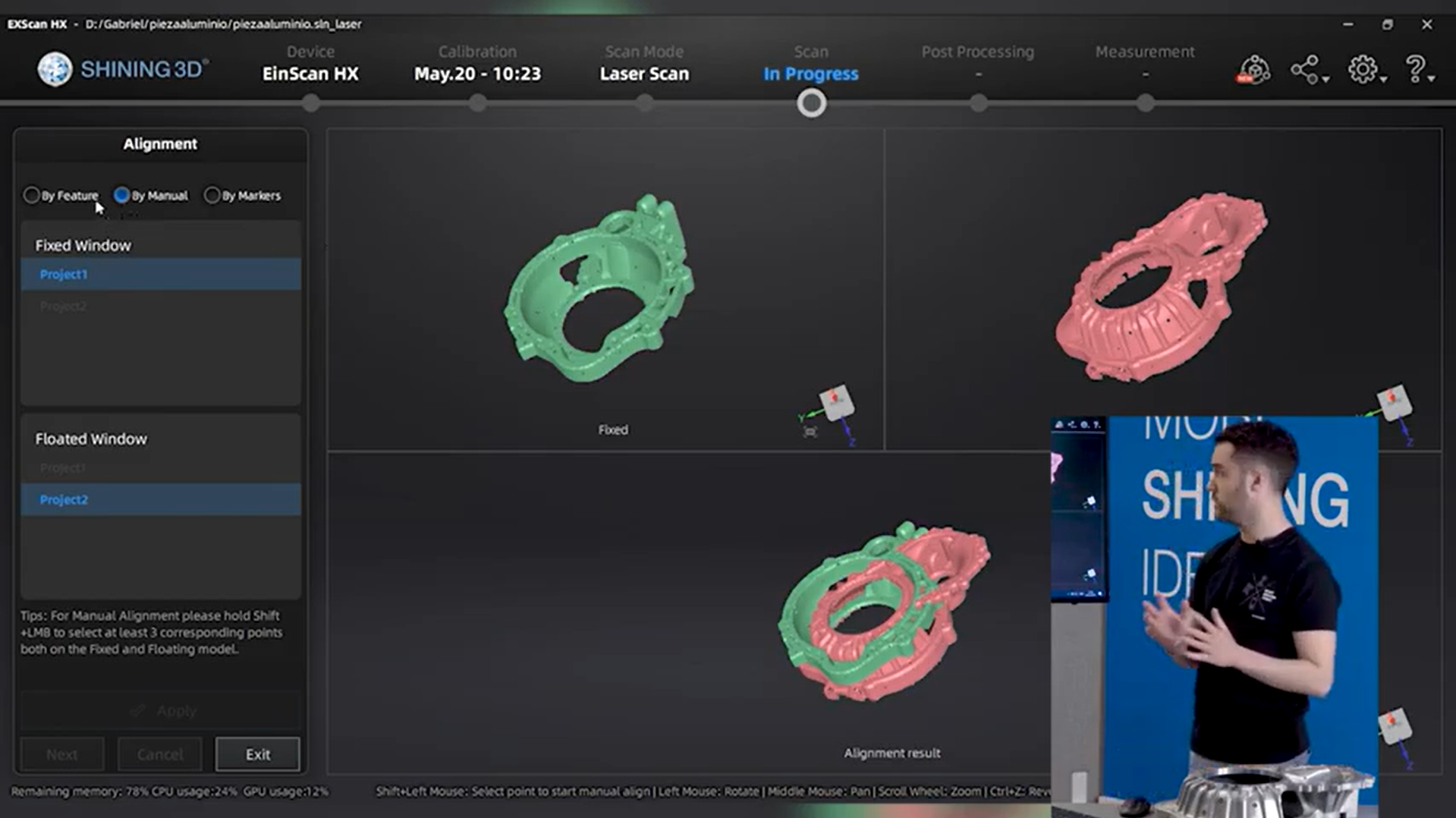Select the By Markers alignment option
The width and height of the screenshot is (1456, 818).
point(212,196)
